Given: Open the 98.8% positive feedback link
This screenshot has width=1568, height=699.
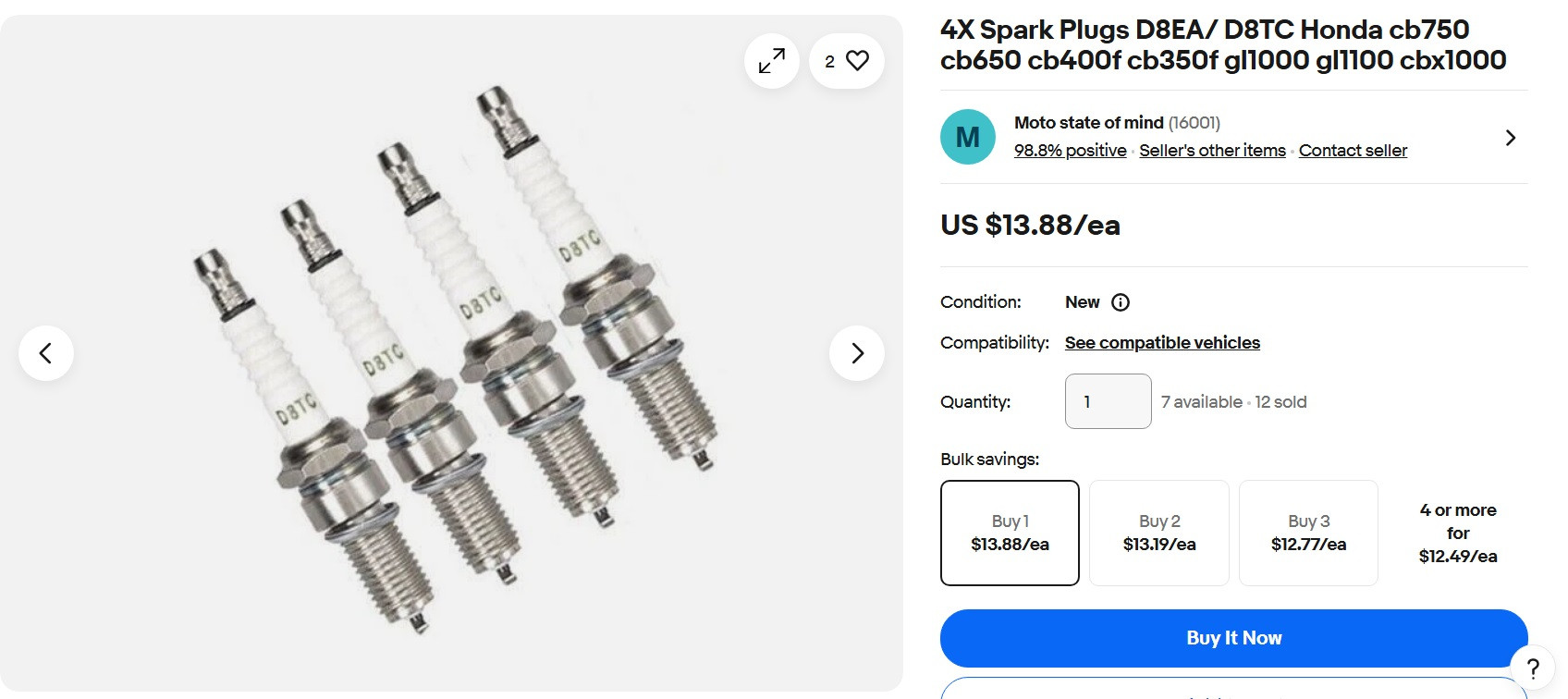Looking at the screenshot, I should click(x=1070, y=150).
